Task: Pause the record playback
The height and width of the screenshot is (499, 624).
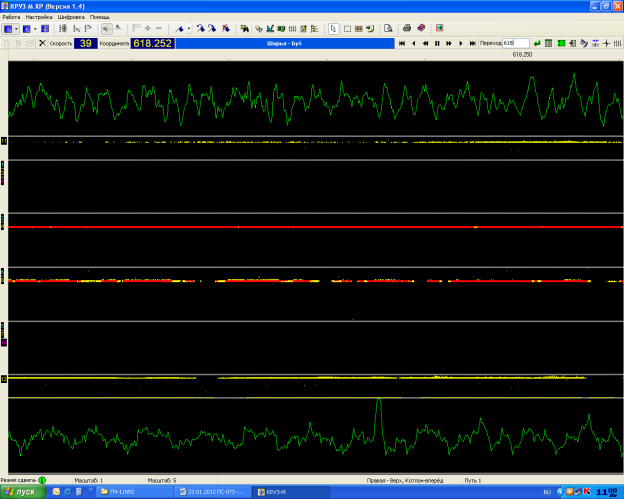Action: point(437,44)
